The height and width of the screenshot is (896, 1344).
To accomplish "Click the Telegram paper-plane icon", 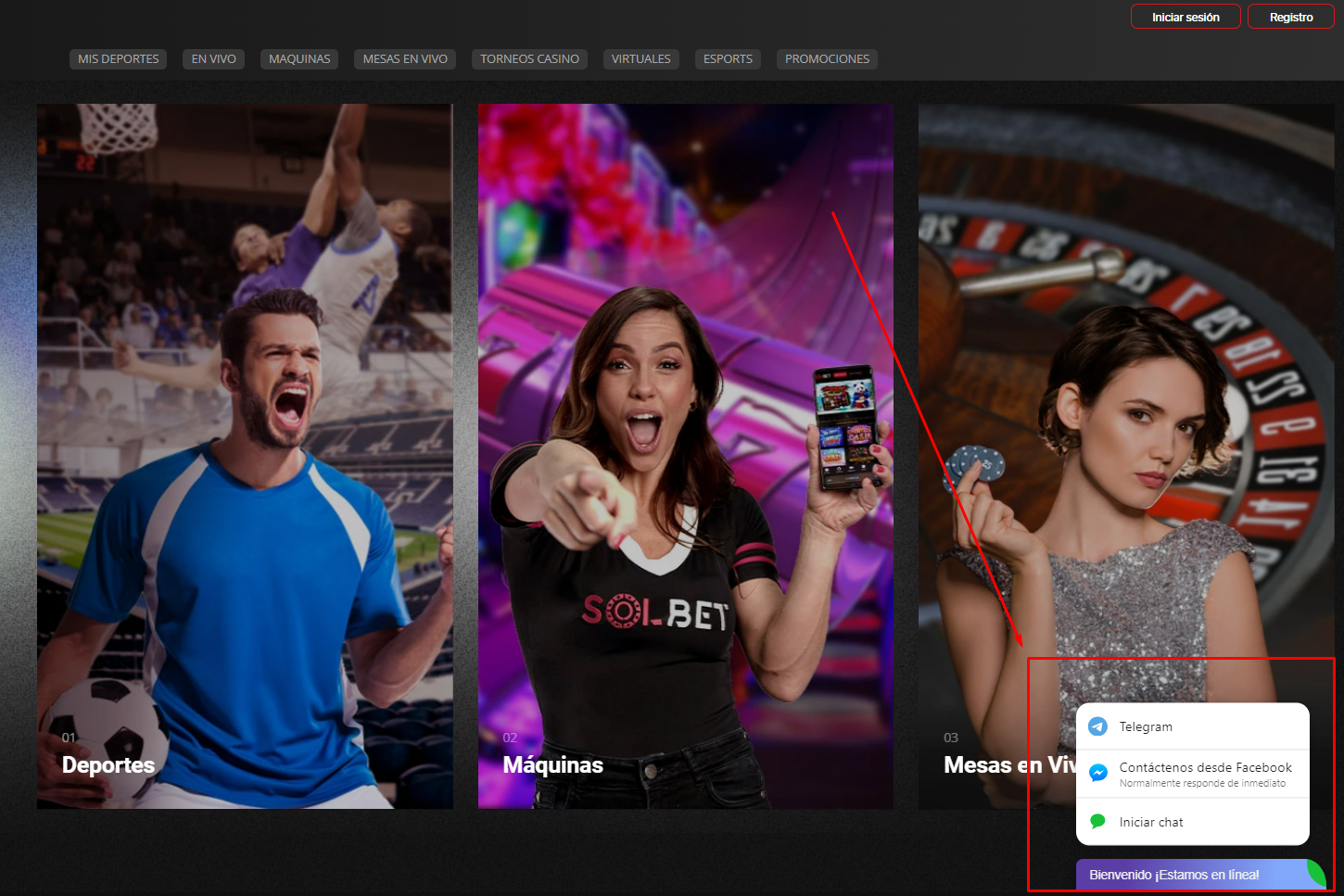I will pos(1098,726).
